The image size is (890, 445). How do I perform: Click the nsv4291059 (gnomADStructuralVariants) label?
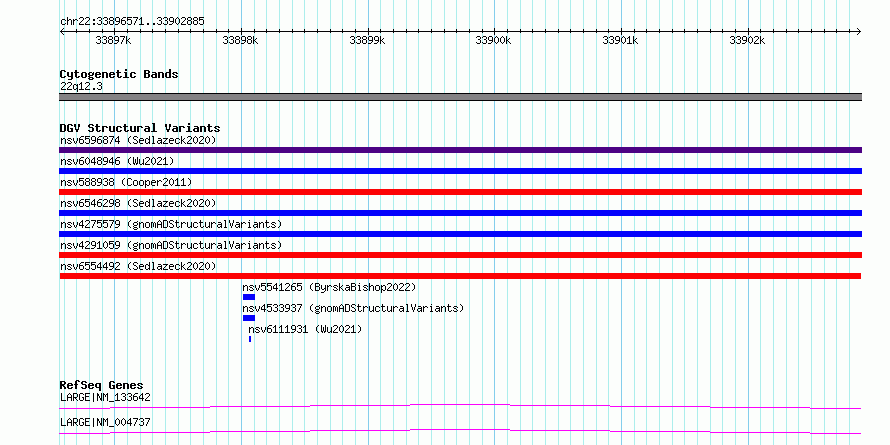click(x=171, y=245)
